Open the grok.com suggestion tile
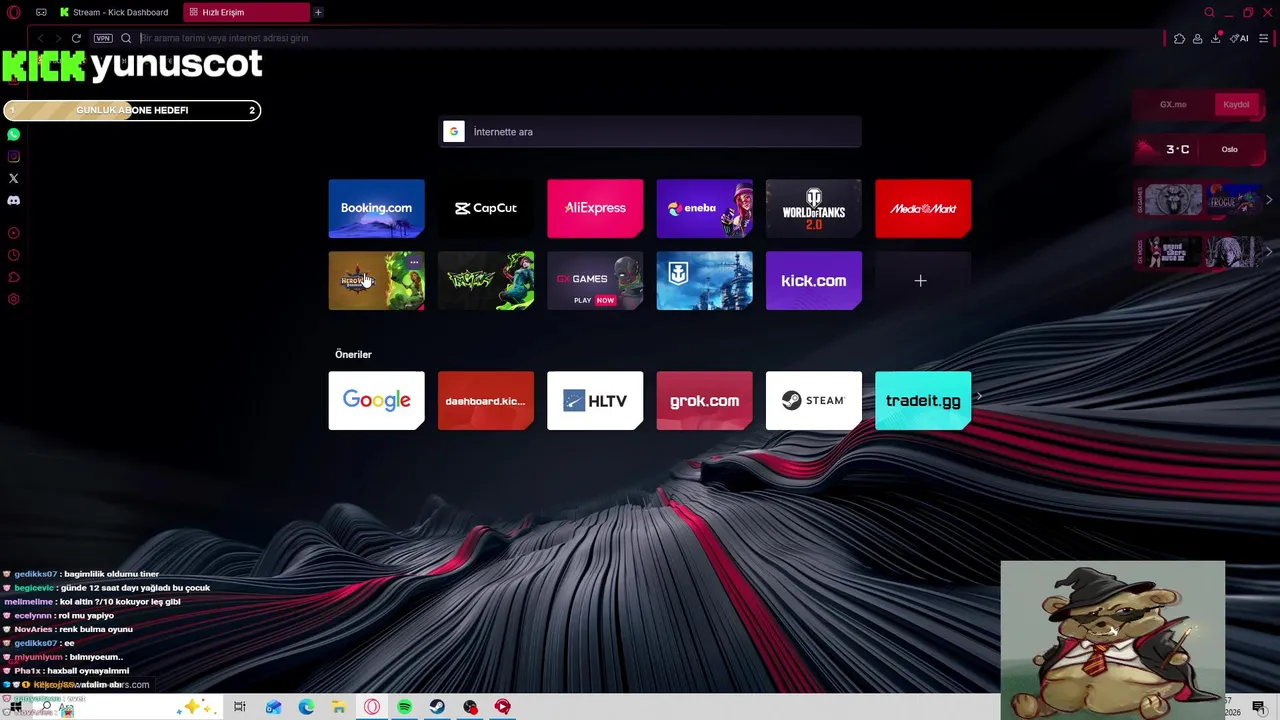This screenshot has height=720, width=1280. [x=704, y=401]
